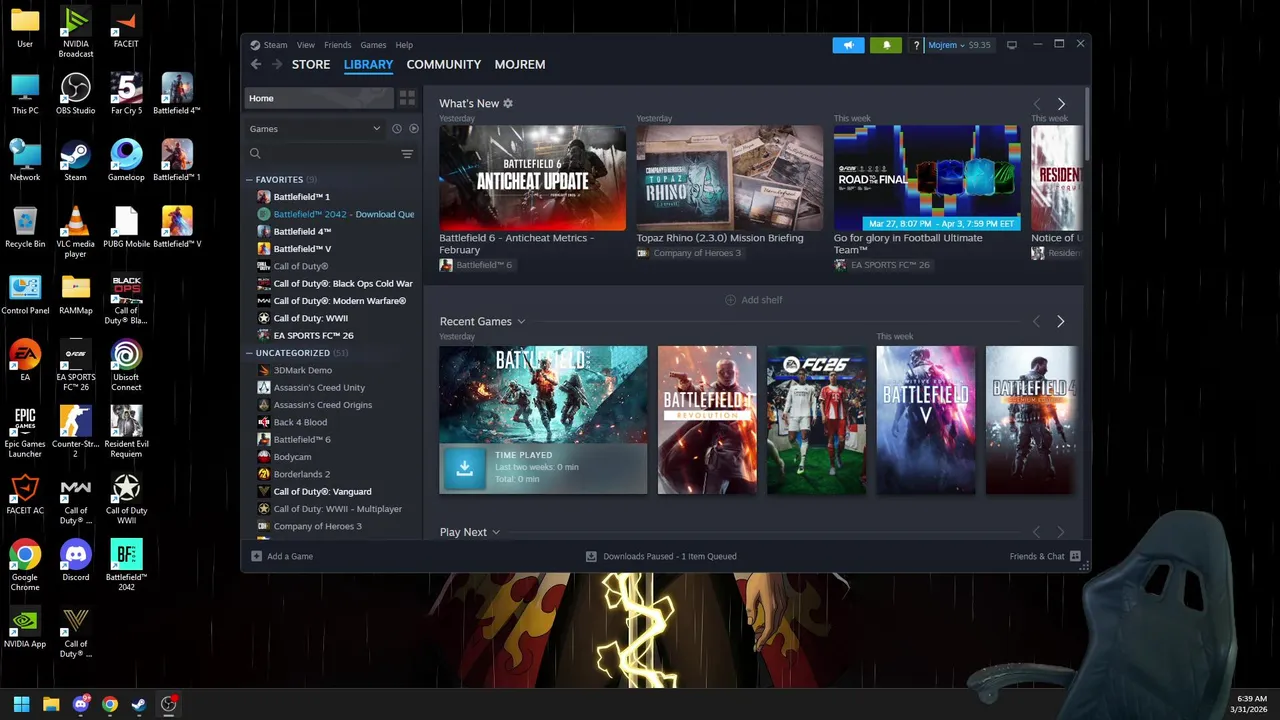Screen dimensions: 1280x720
Task: Select Assassin's Creed Origins in list
Action: [x=323, y=405]
